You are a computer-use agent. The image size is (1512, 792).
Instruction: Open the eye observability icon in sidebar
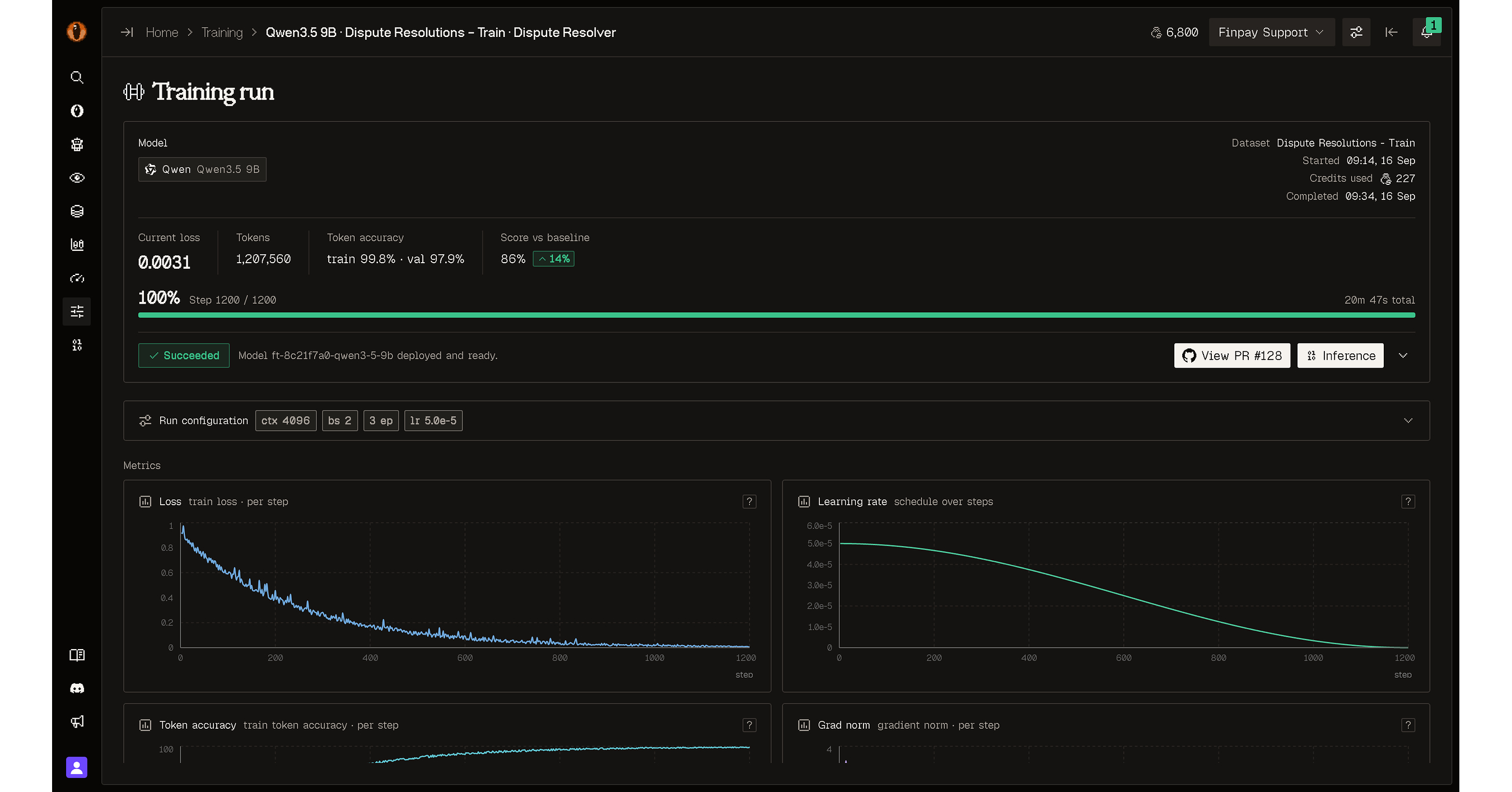77,178
